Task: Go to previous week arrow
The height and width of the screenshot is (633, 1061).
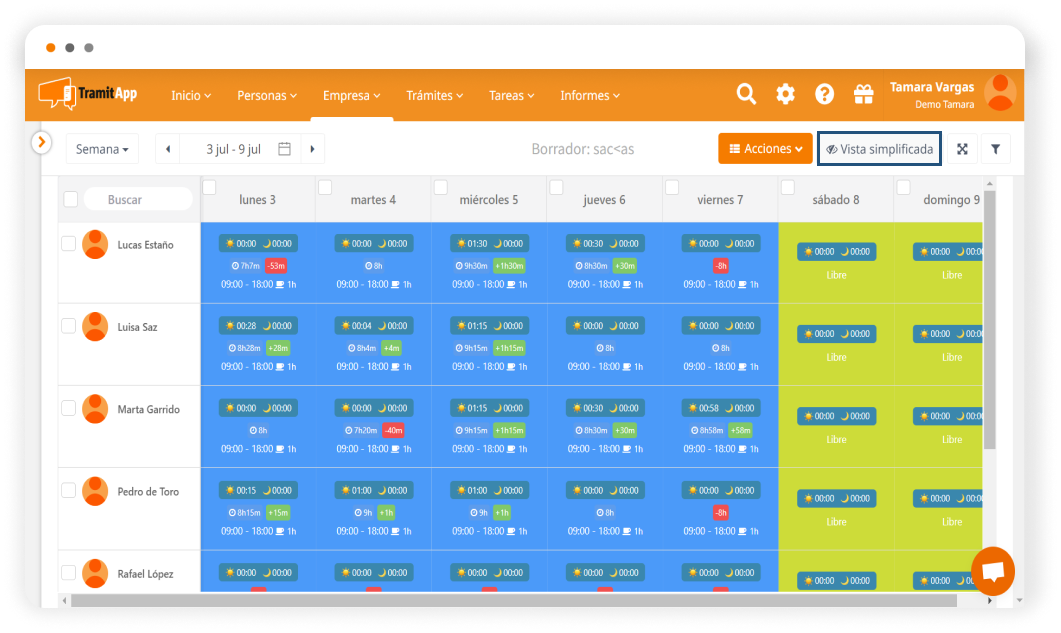Action: click(x=168, y=149)
